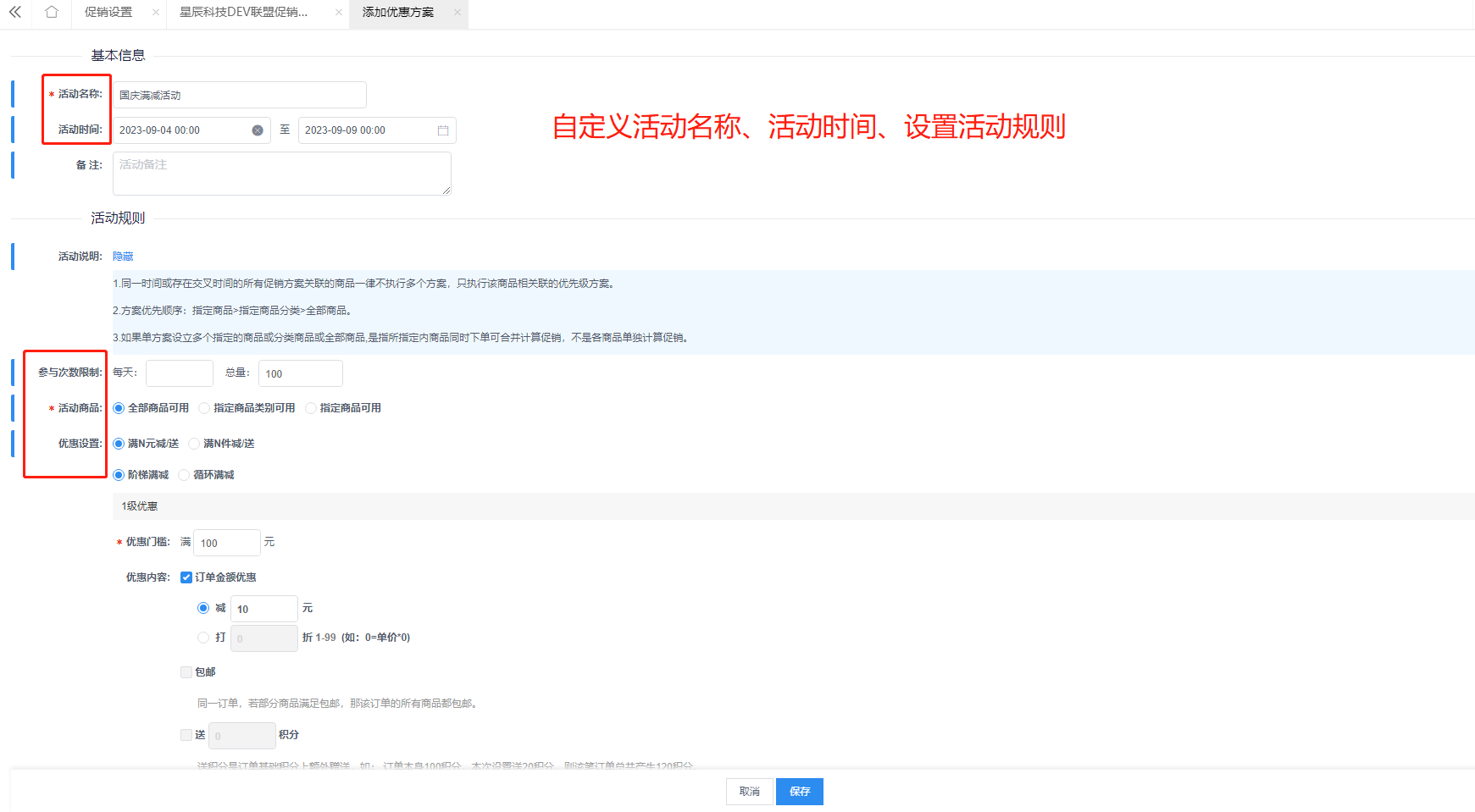Select 指定商品类别可用 radio option

[204, 408]
